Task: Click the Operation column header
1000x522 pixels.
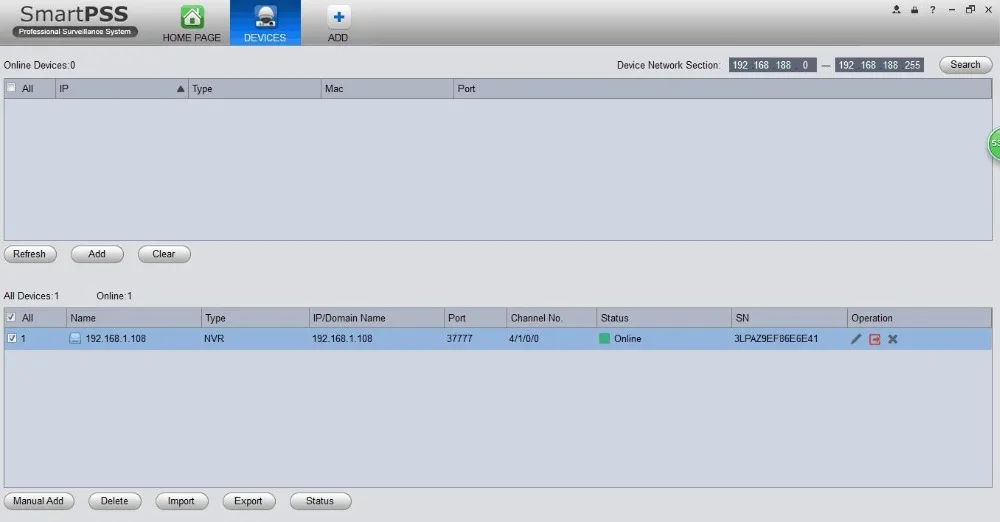Action: coord(919,318)
